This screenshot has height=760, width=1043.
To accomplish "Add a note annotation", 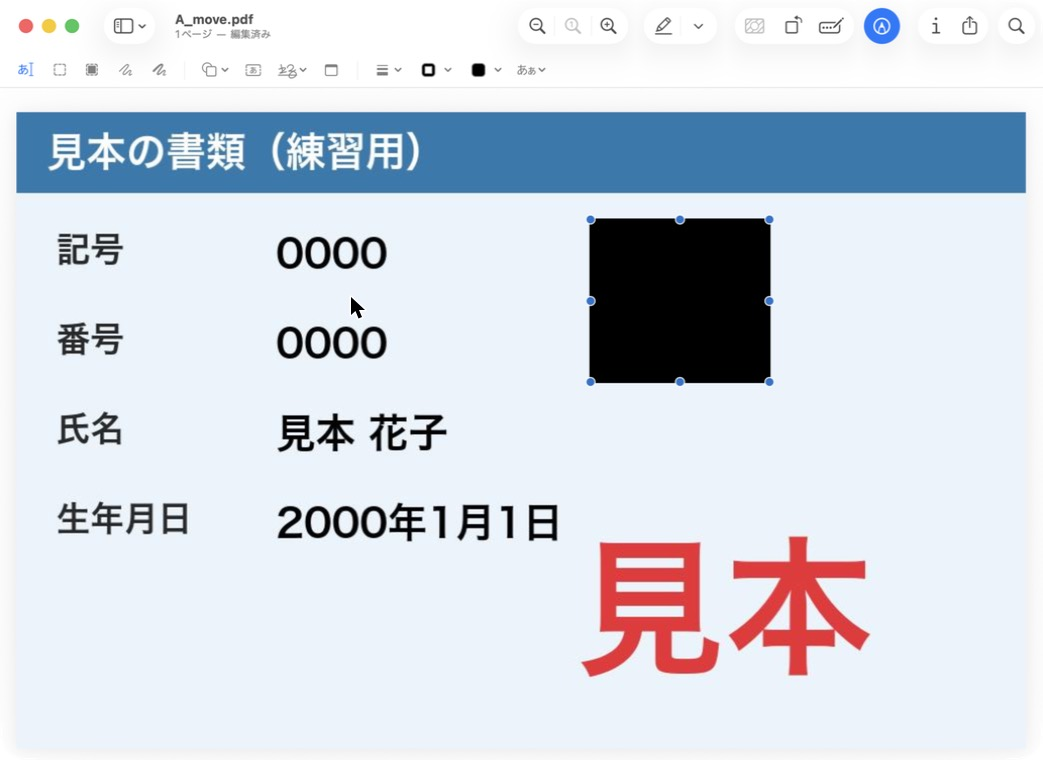I will pos(331,70).
